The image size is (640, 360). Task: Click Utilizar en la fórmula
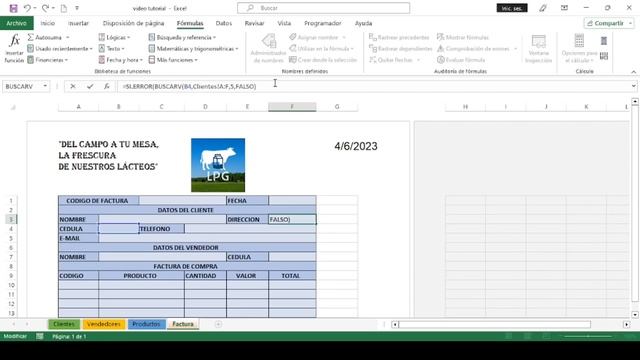tap(321, 49)
